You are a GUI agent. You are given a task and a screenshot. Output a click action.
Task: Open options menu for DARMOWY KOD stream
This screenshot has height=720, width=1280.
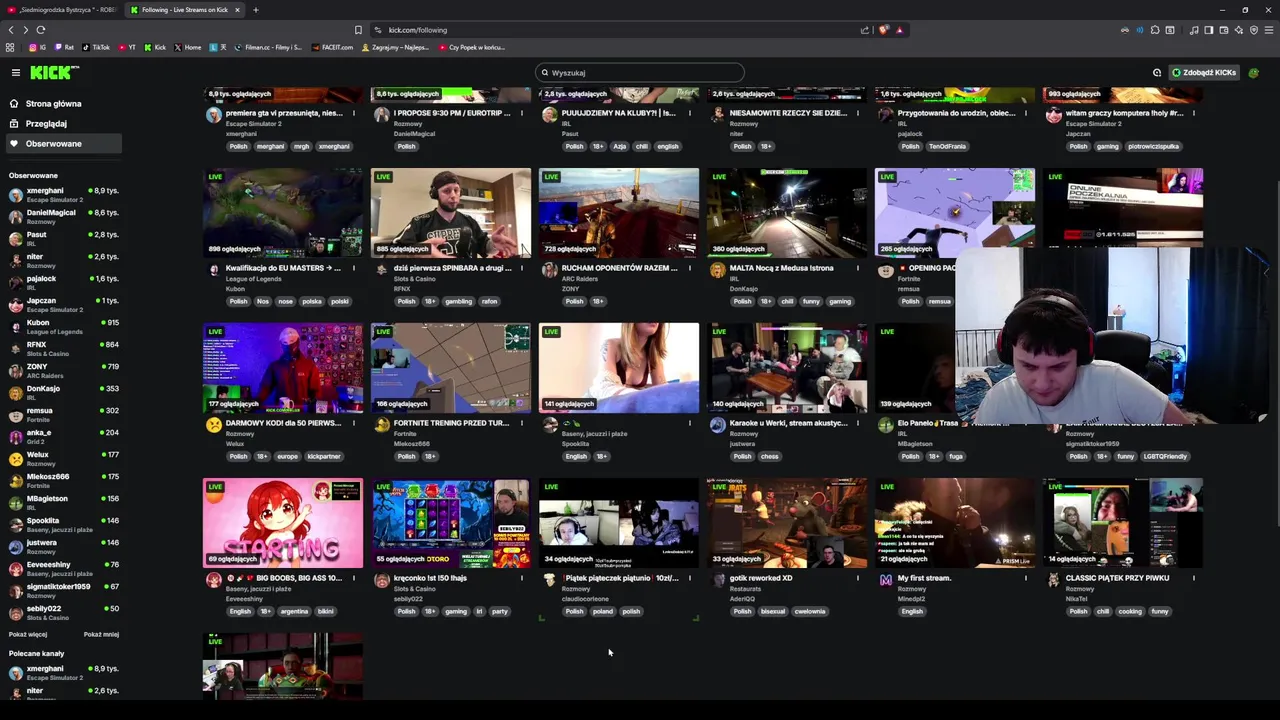pyautogui.click(x=353, y=423)
